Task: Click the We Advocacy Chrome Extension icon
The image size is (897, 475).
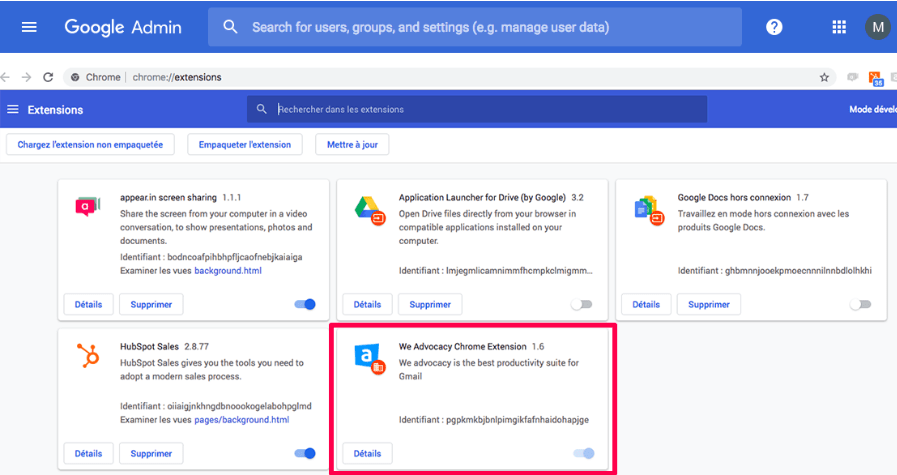Action: tap(370, 359)
